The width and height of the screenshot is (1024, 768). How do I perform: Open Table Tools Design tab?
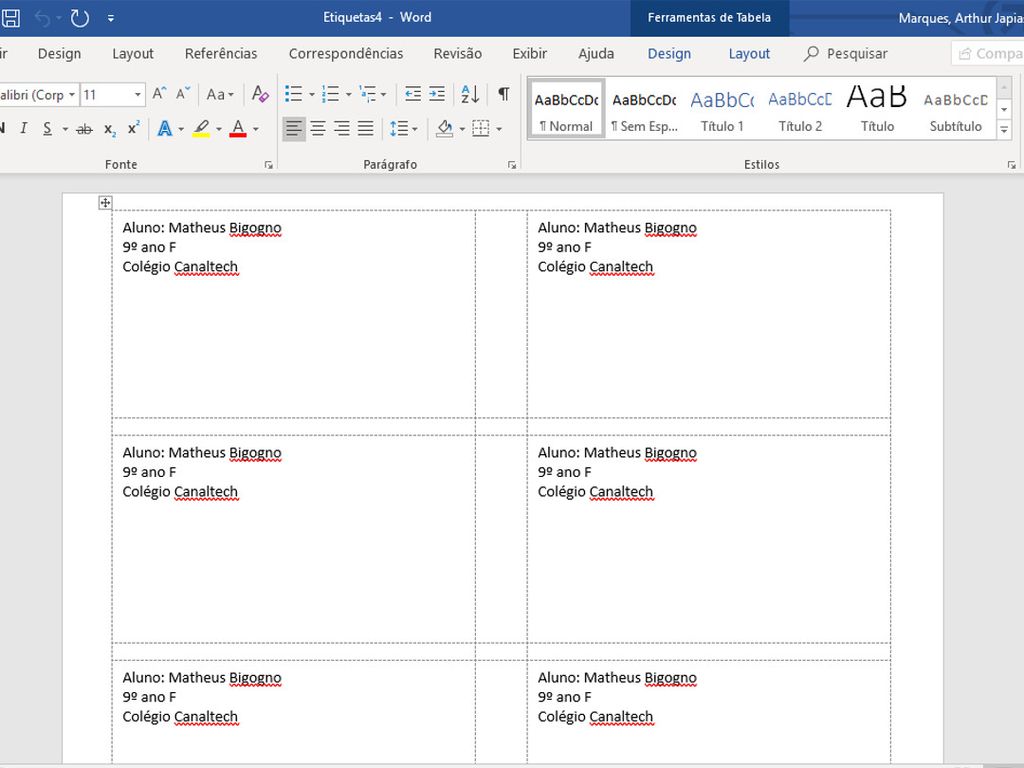[x=669, y=54]
